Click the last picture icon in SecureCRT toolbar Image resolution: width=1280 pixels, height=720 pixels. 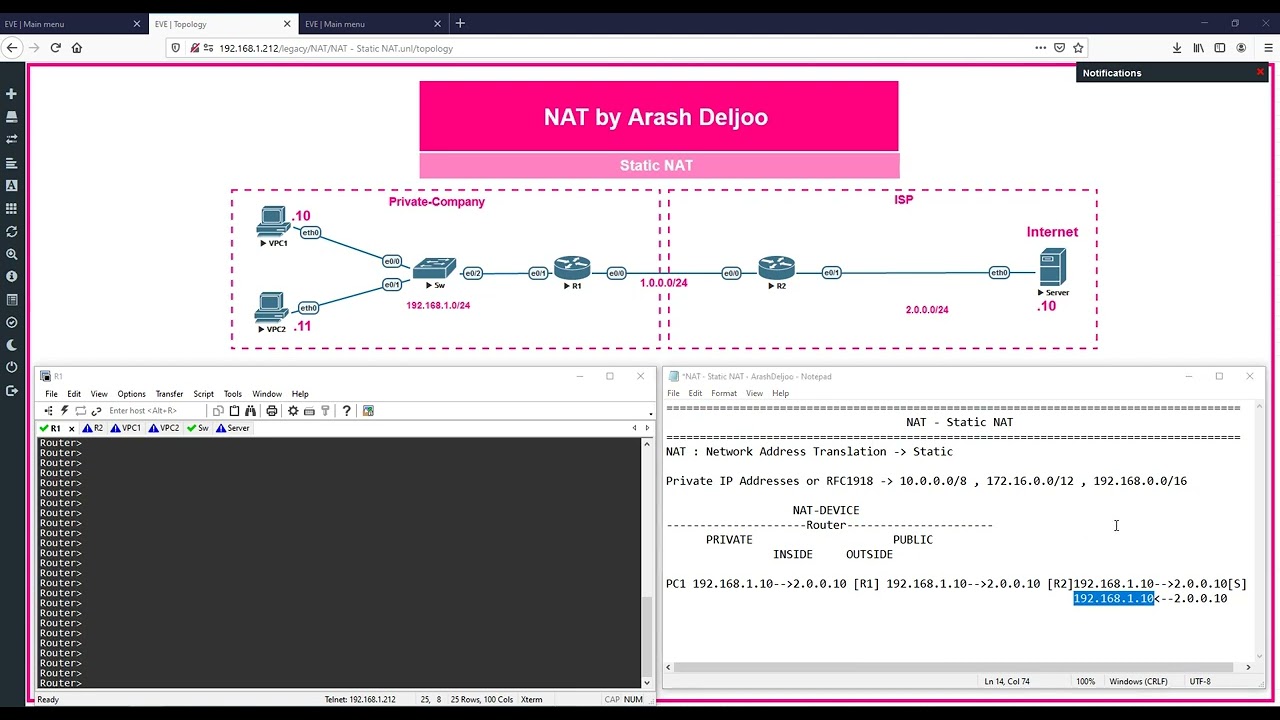coord(368,411)
